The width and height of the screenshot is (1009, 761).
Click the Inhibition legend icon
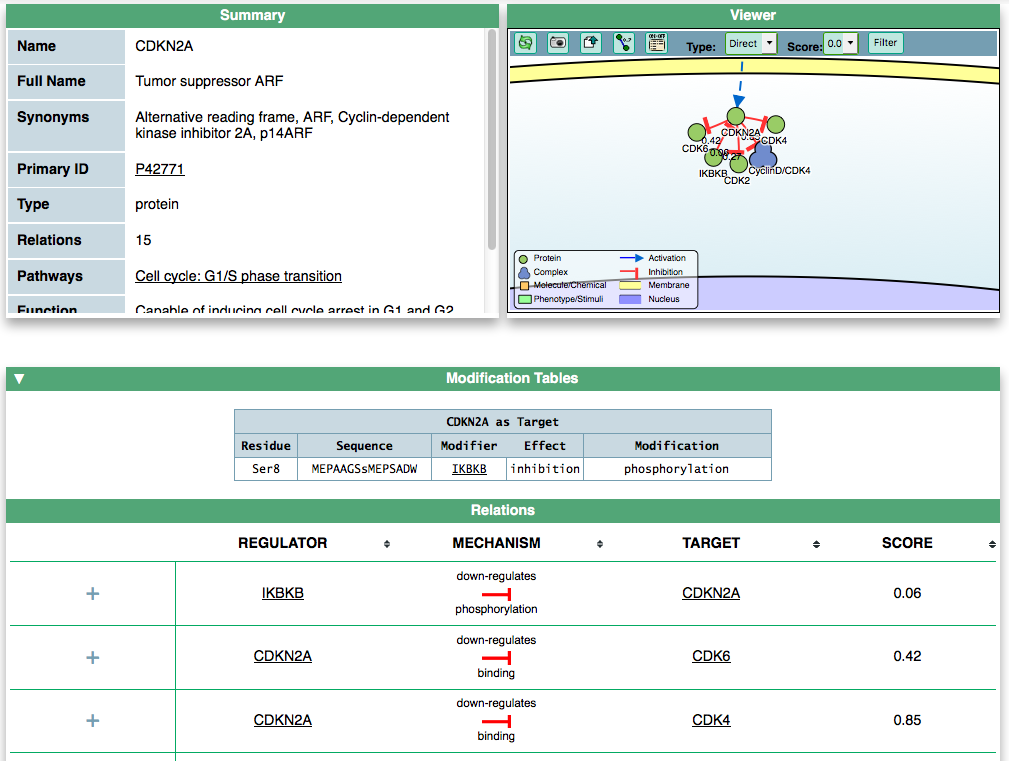pos(629,273)
